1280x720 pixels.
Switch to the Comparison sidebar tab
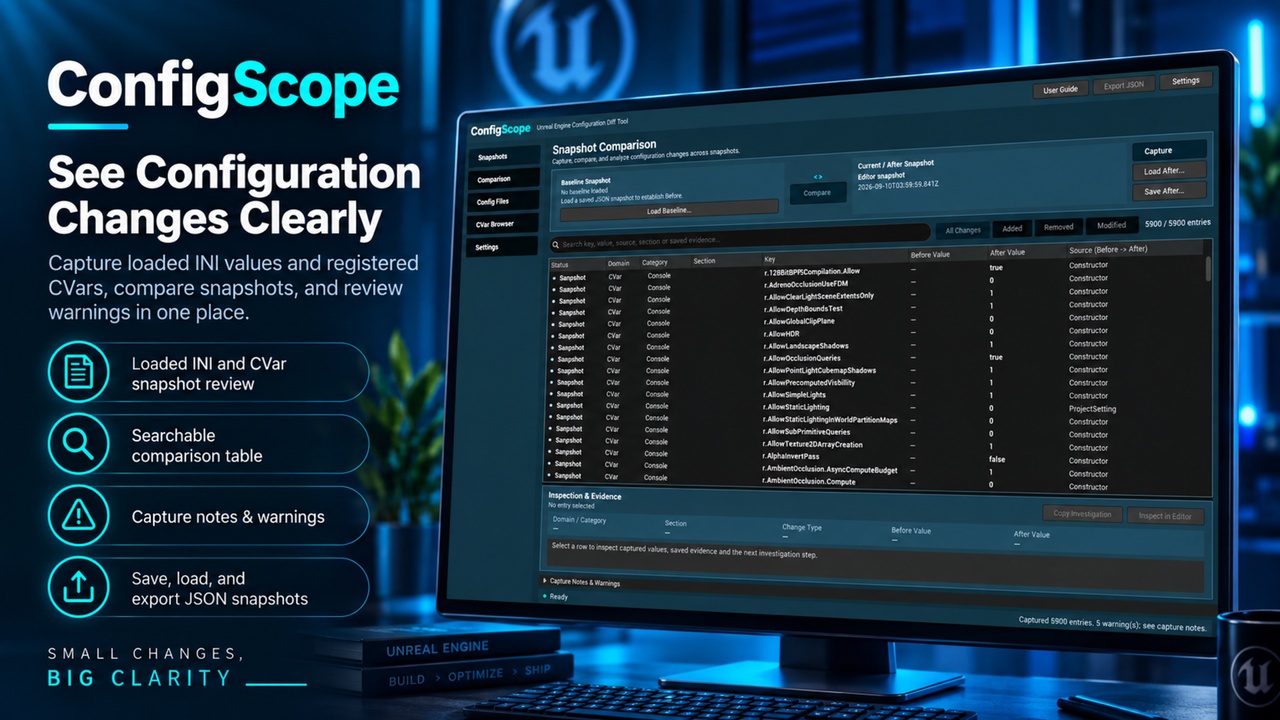point(506,179)
